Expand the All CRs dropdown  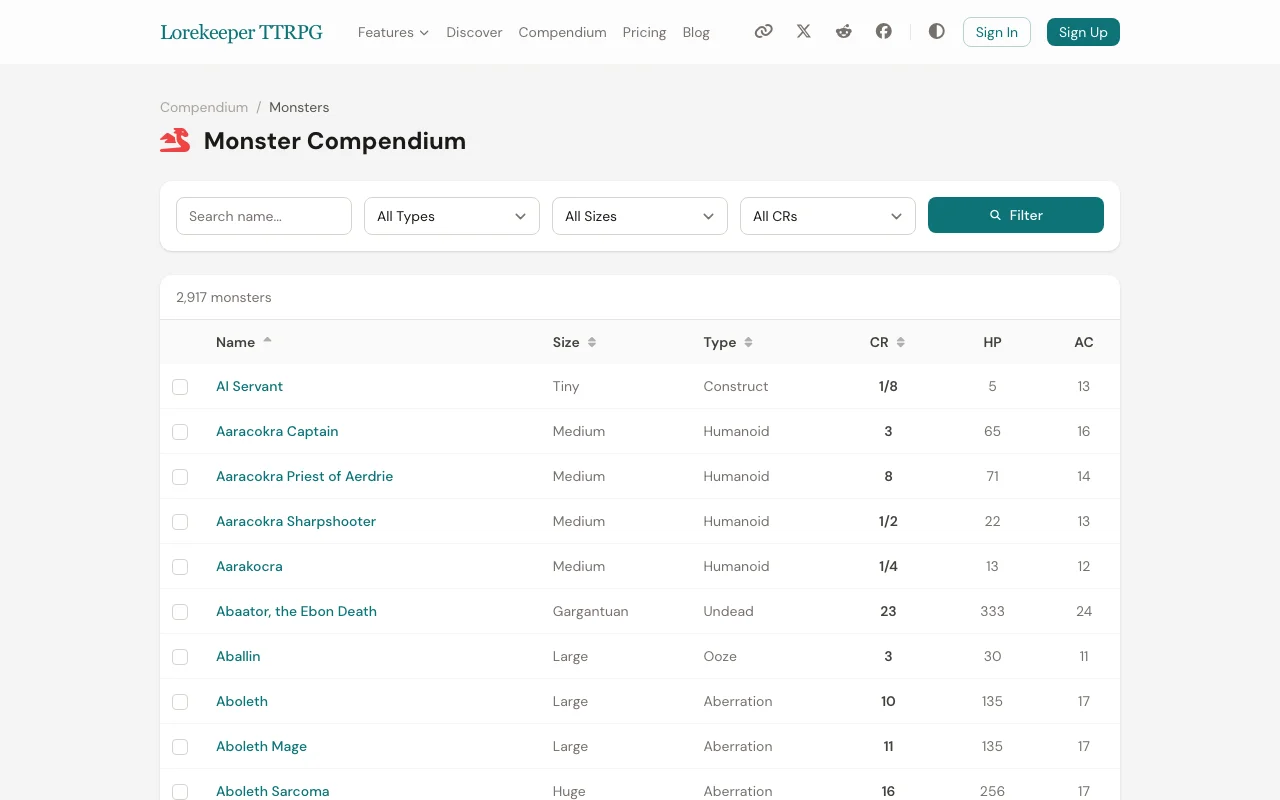click(828, 216)
